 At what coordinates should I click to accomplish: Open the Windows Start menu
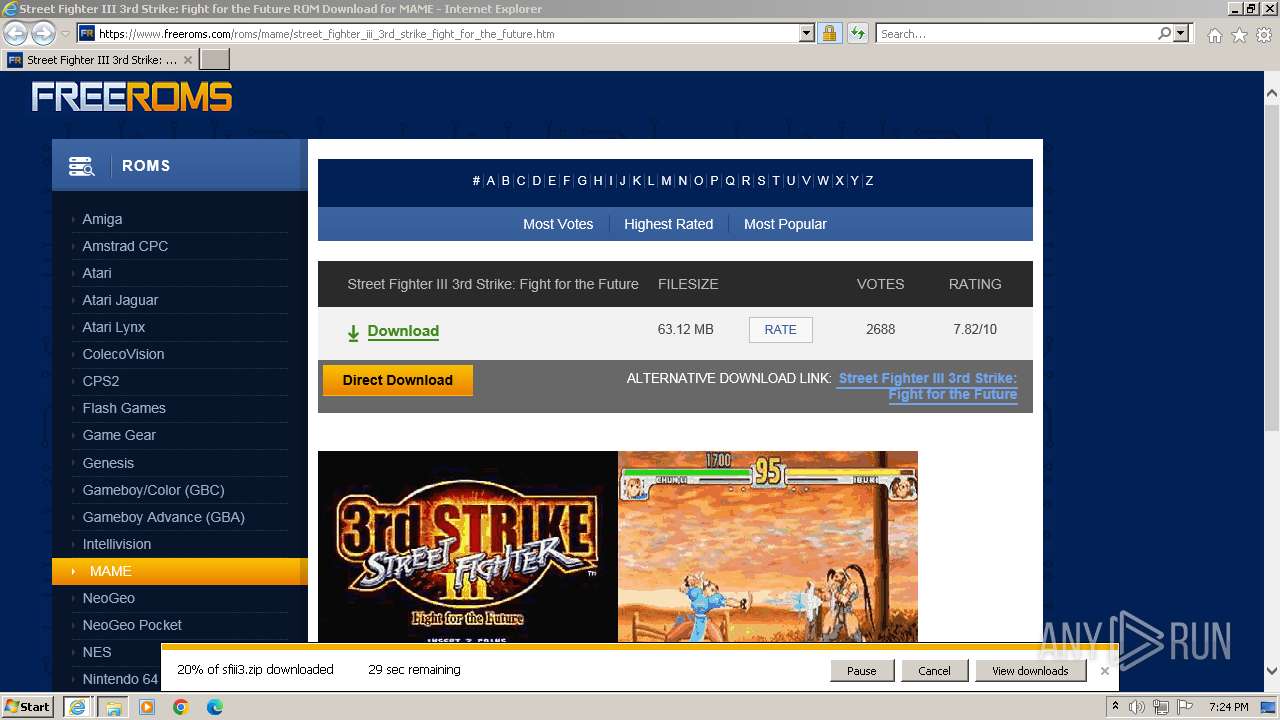[28, 707]
